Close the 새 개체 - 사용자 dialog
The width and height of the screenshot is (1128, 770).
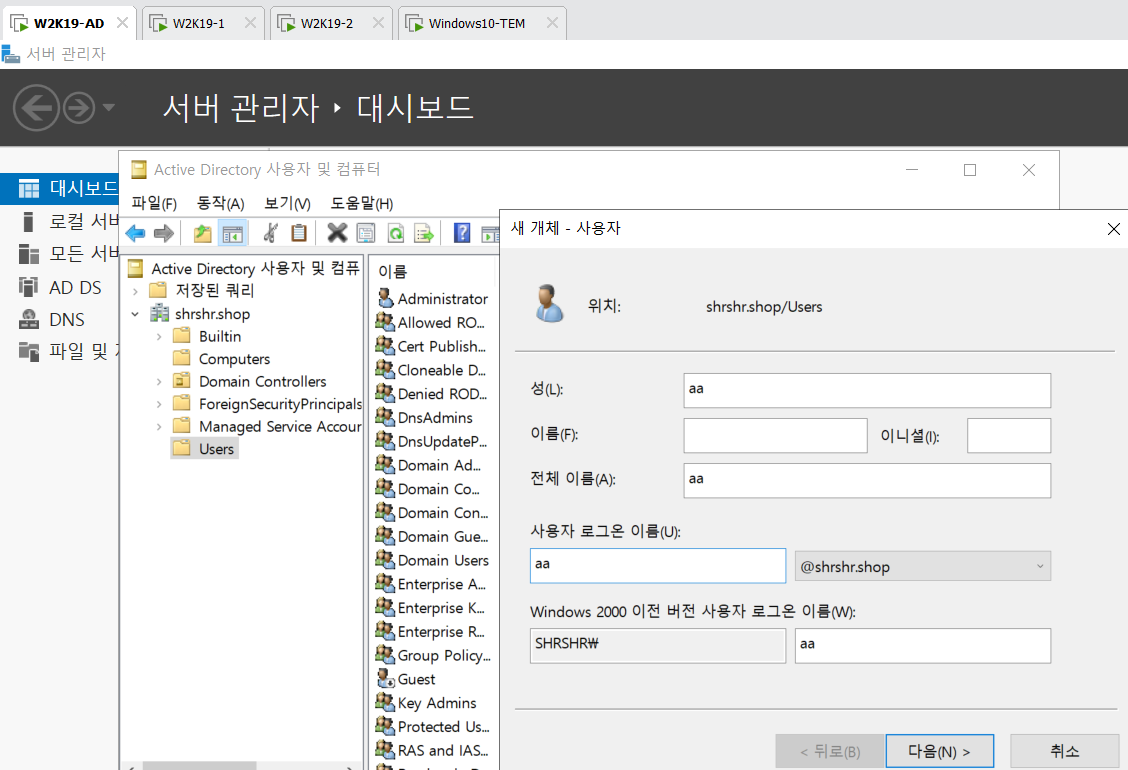[1114, 229]
